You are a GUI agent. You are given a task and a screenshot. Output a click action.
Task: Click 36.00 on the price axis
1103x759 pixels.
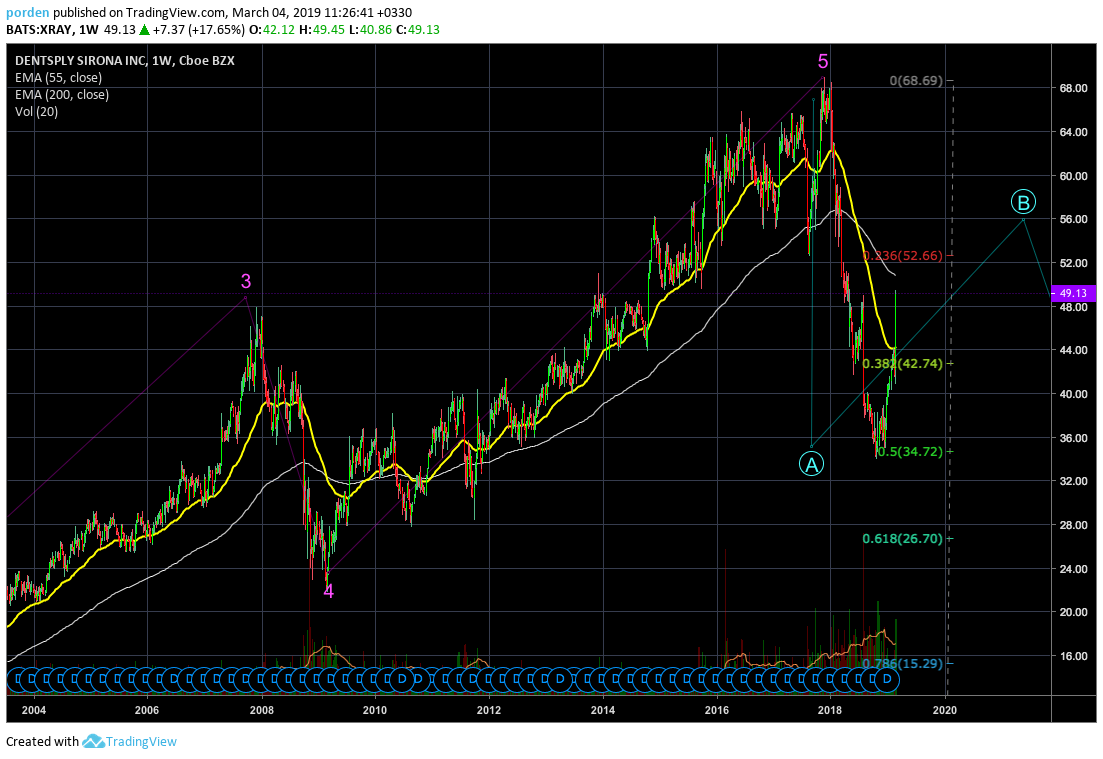point(1073,438)
